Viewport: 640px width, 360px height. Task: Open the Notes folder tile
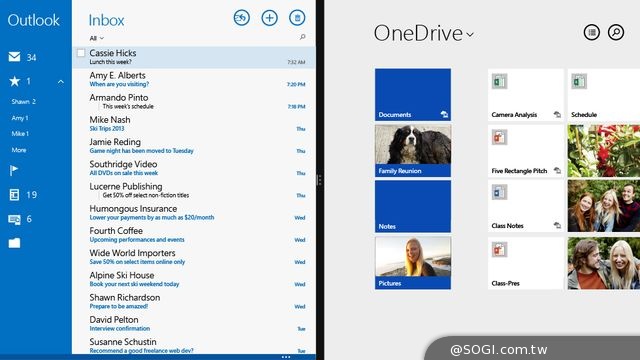(x=413, y=207)
